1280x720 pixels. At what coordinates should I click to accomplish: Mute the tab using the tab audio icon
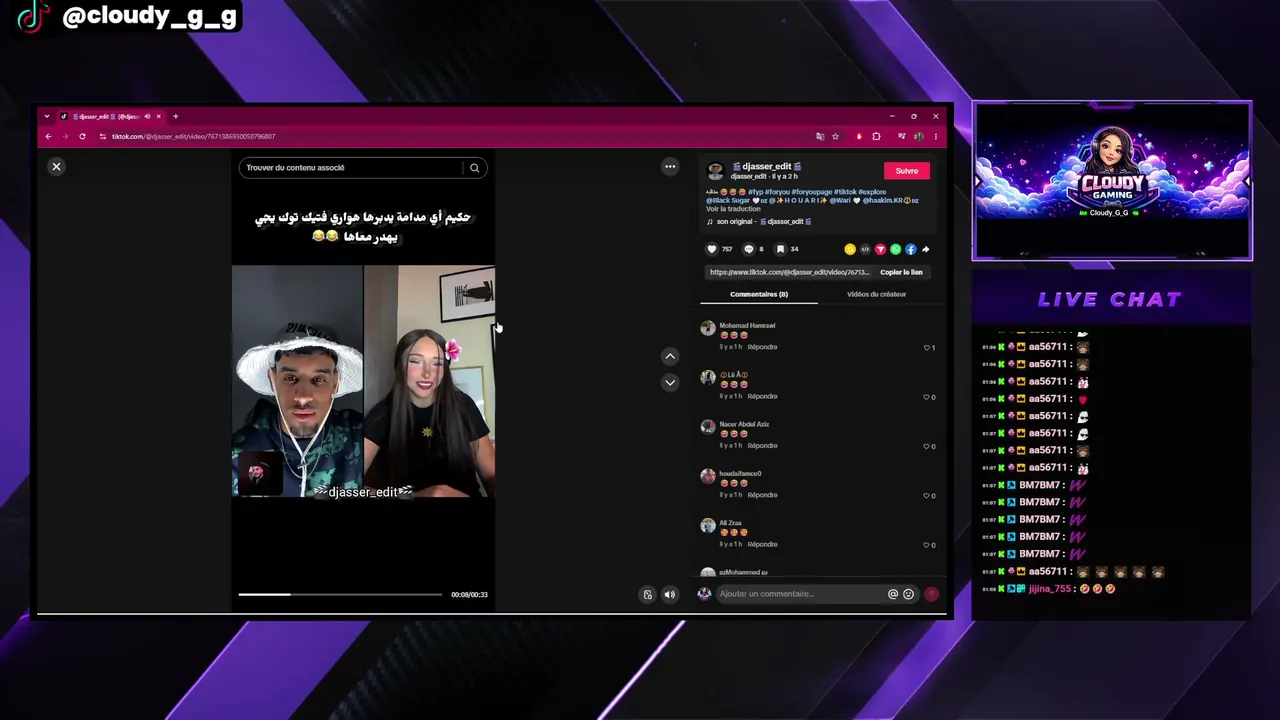coord(147,116)
